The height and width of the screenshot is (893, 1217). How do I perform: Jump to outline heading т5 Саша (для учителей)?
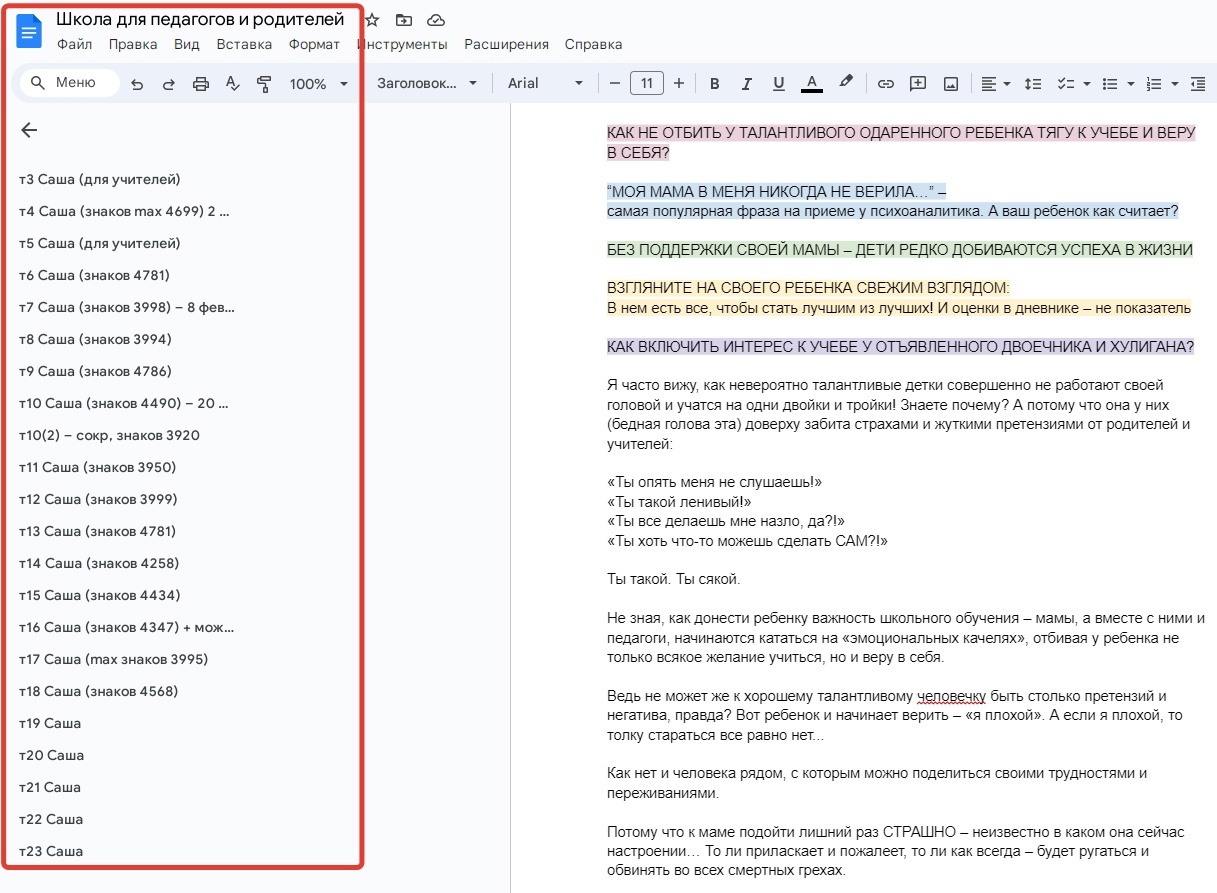[x=100, y=243]
